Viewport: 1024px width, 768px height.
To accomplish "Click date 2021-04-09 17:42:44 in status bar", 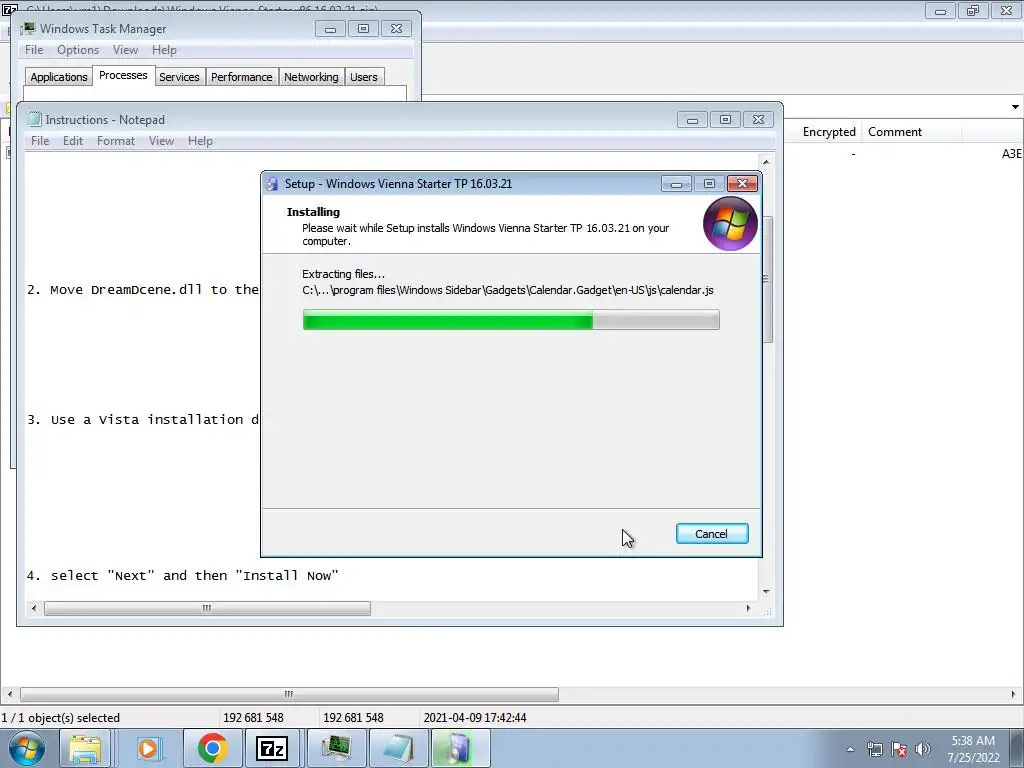I will [475, 718].
